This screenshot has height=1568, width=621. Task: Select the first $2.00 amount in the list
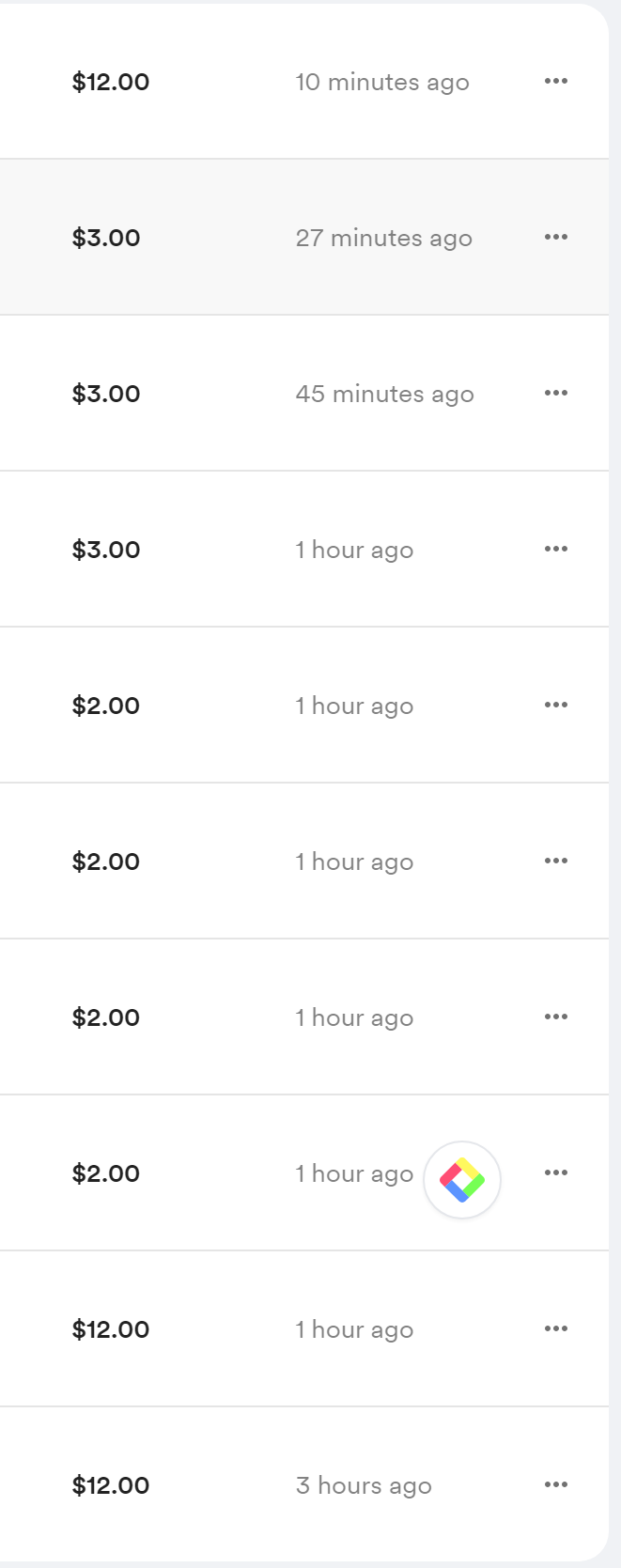coord(106,706)
